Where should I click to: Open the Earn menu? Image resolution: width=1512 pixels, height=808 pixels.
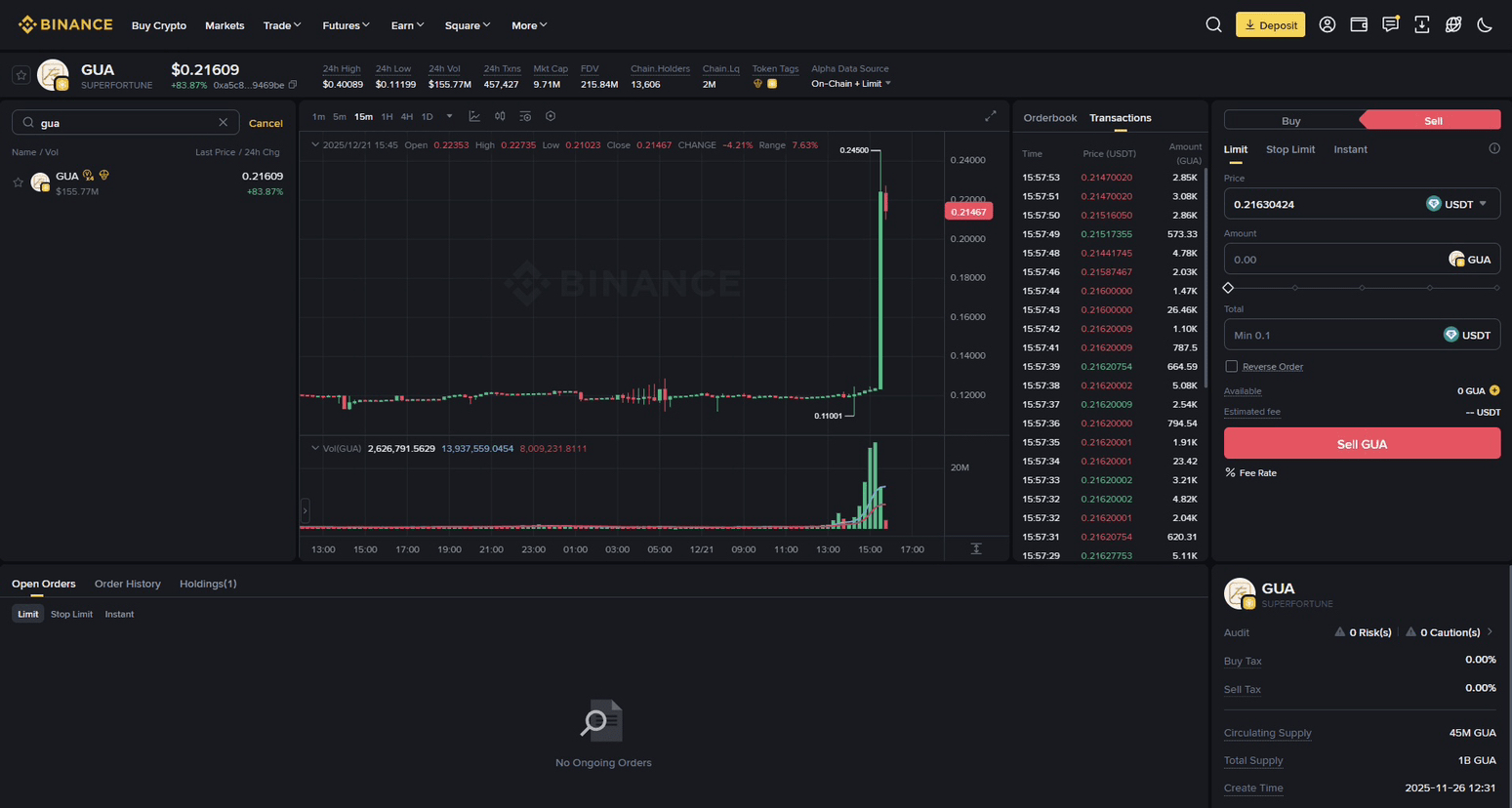point(407,25)
